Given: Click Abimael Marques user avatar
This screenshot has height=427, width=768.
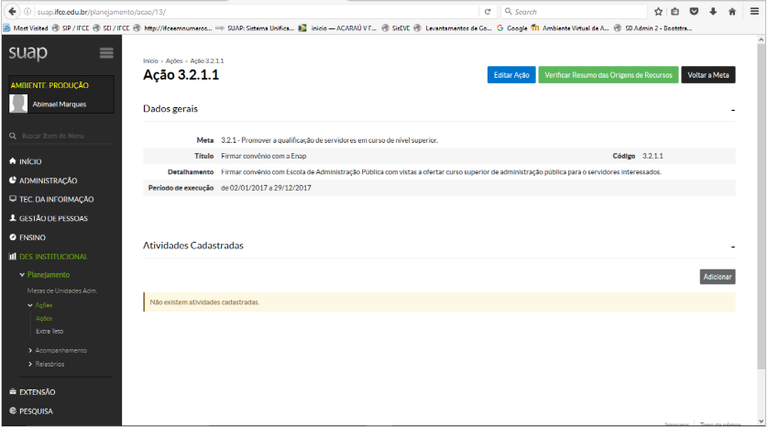Looking at the screenshot, I should click(x=18, y=104).
